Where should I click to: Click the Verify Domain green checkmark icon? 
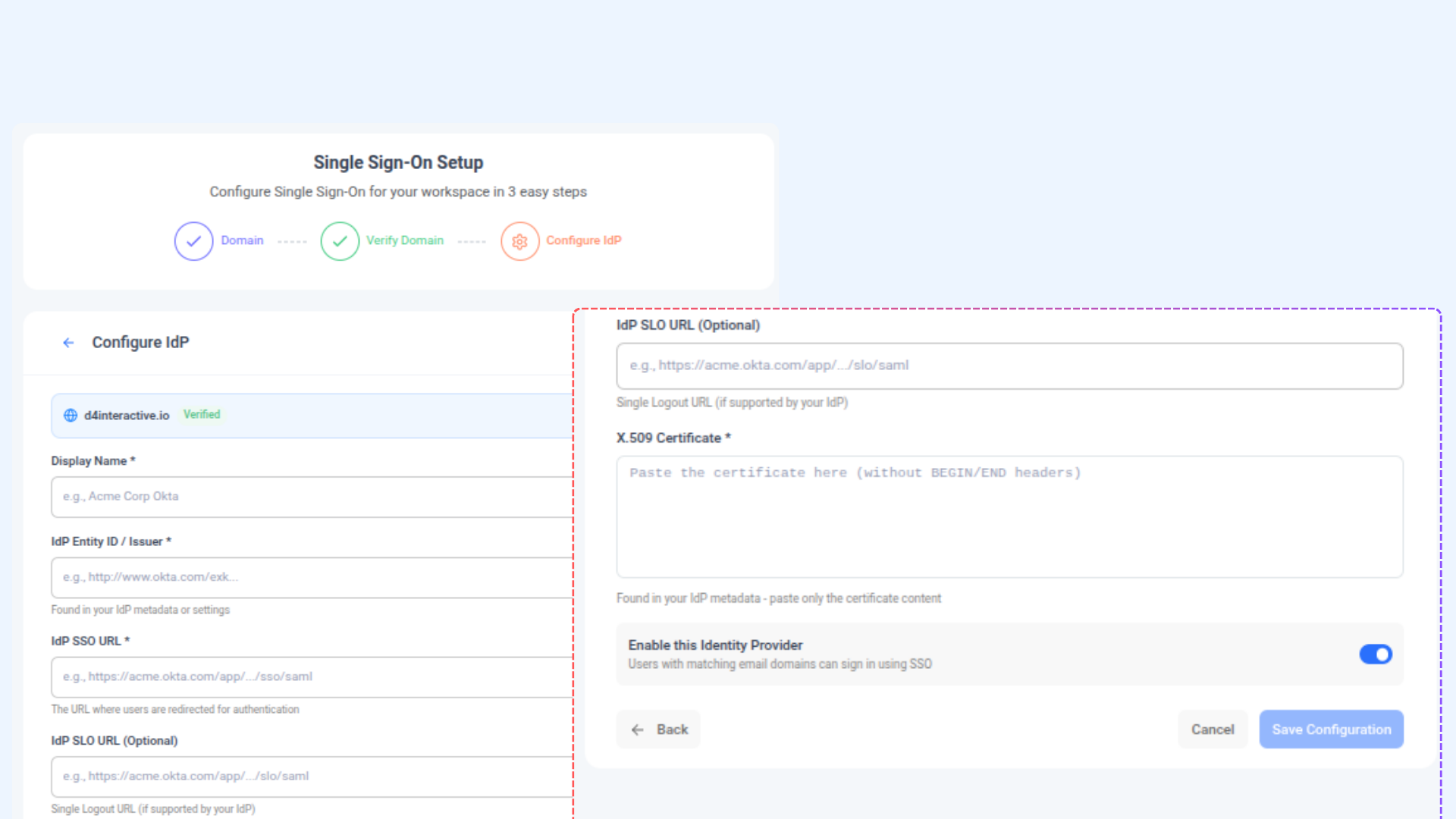(339, 241)
